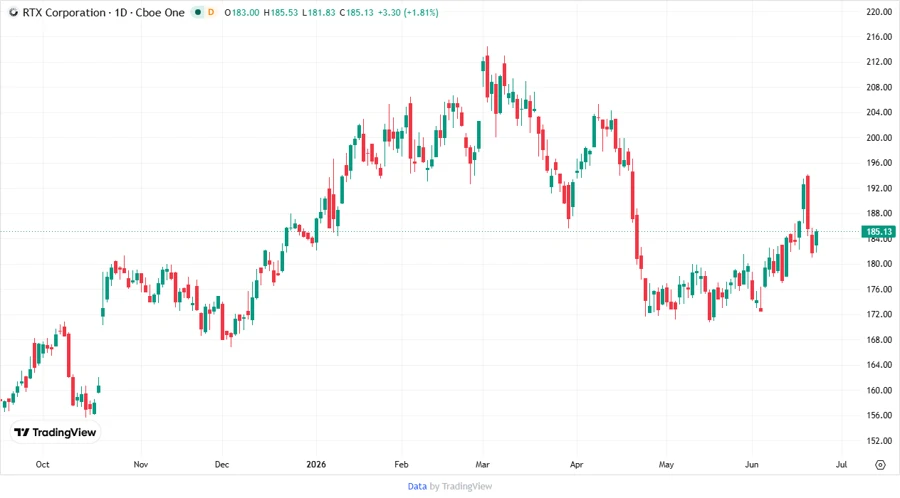Click the 216.00 price axis label
The width and height of the screenshot is (900, 498).
pos(879,37)
